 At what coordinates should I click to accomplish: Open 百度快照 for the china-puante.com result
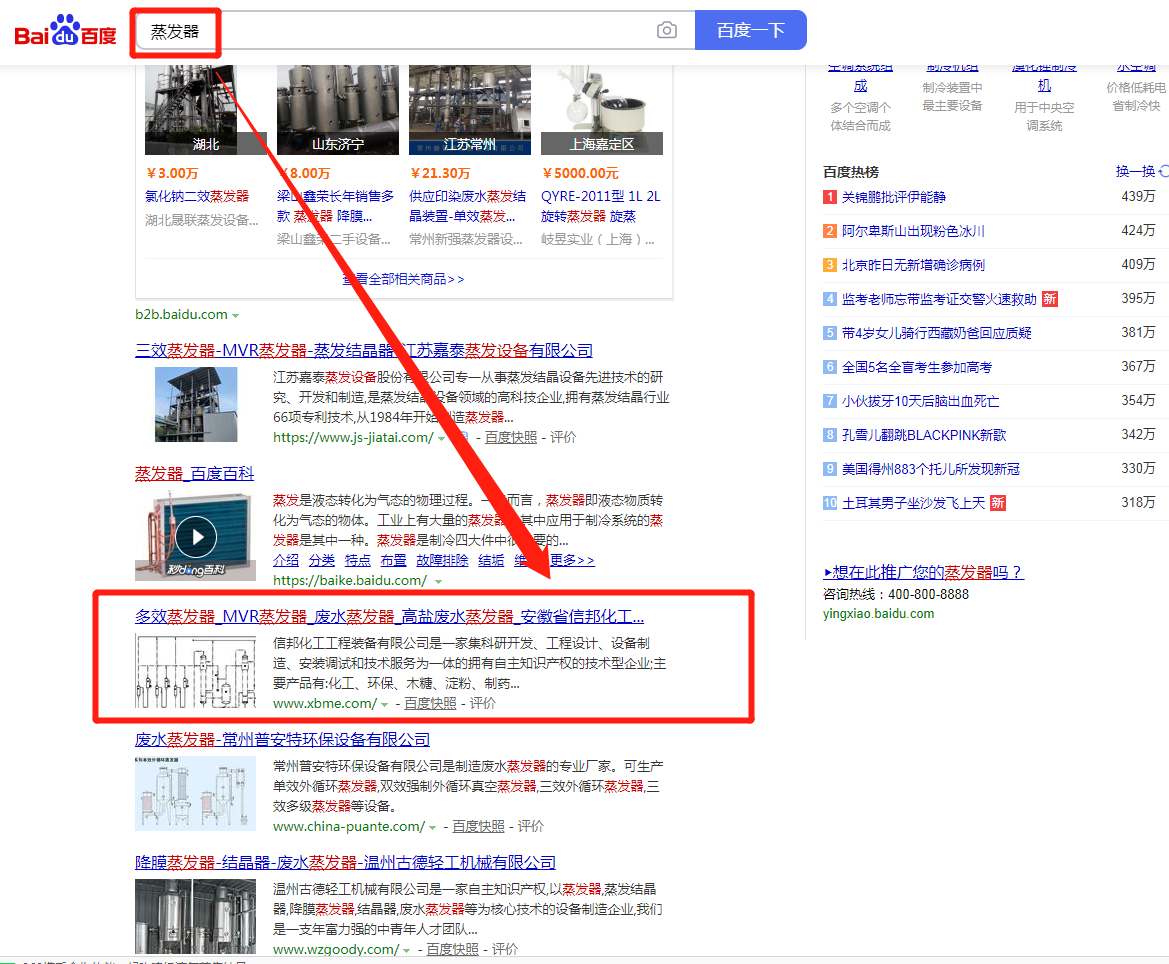point(479,827)
